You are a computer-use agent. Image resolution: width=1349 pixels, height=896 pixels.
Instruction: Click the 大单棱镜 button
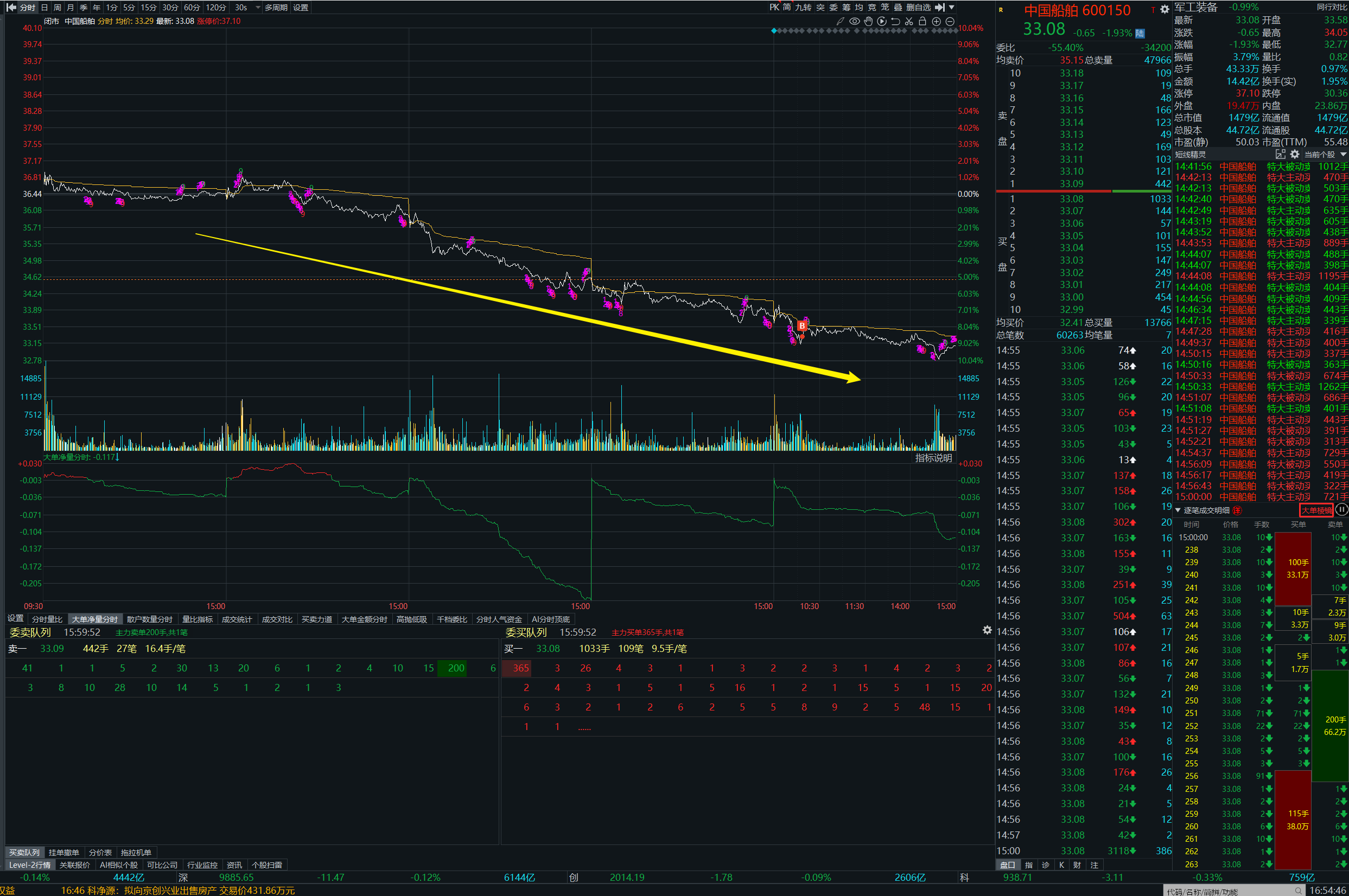click(1316, 510)
